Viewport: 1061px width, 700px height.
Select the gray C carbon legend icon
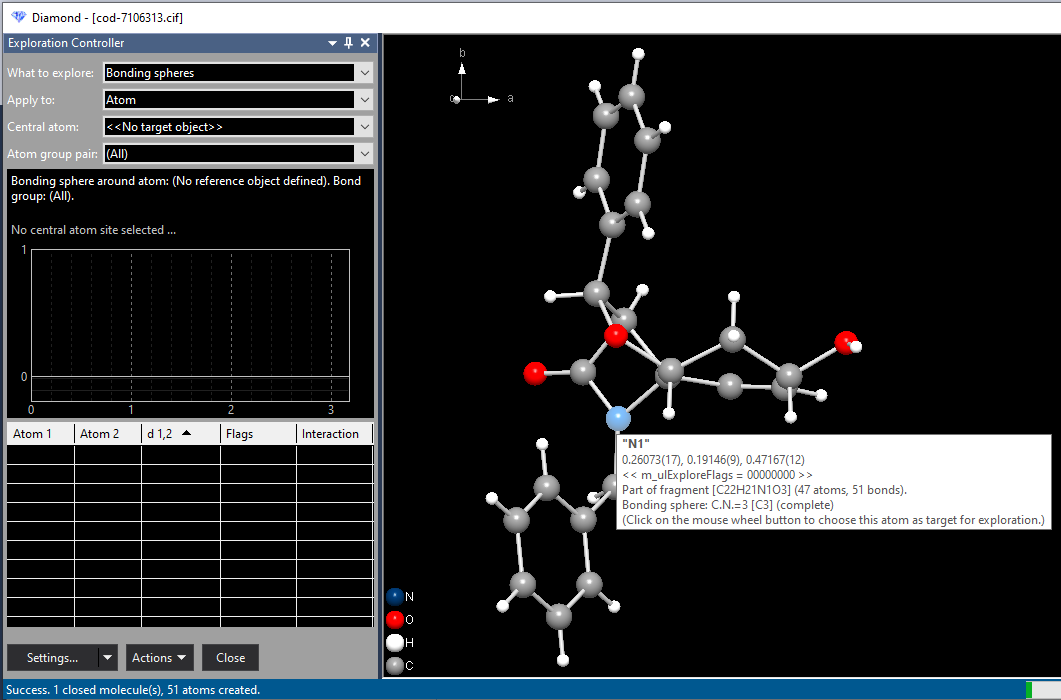[393, 665]
